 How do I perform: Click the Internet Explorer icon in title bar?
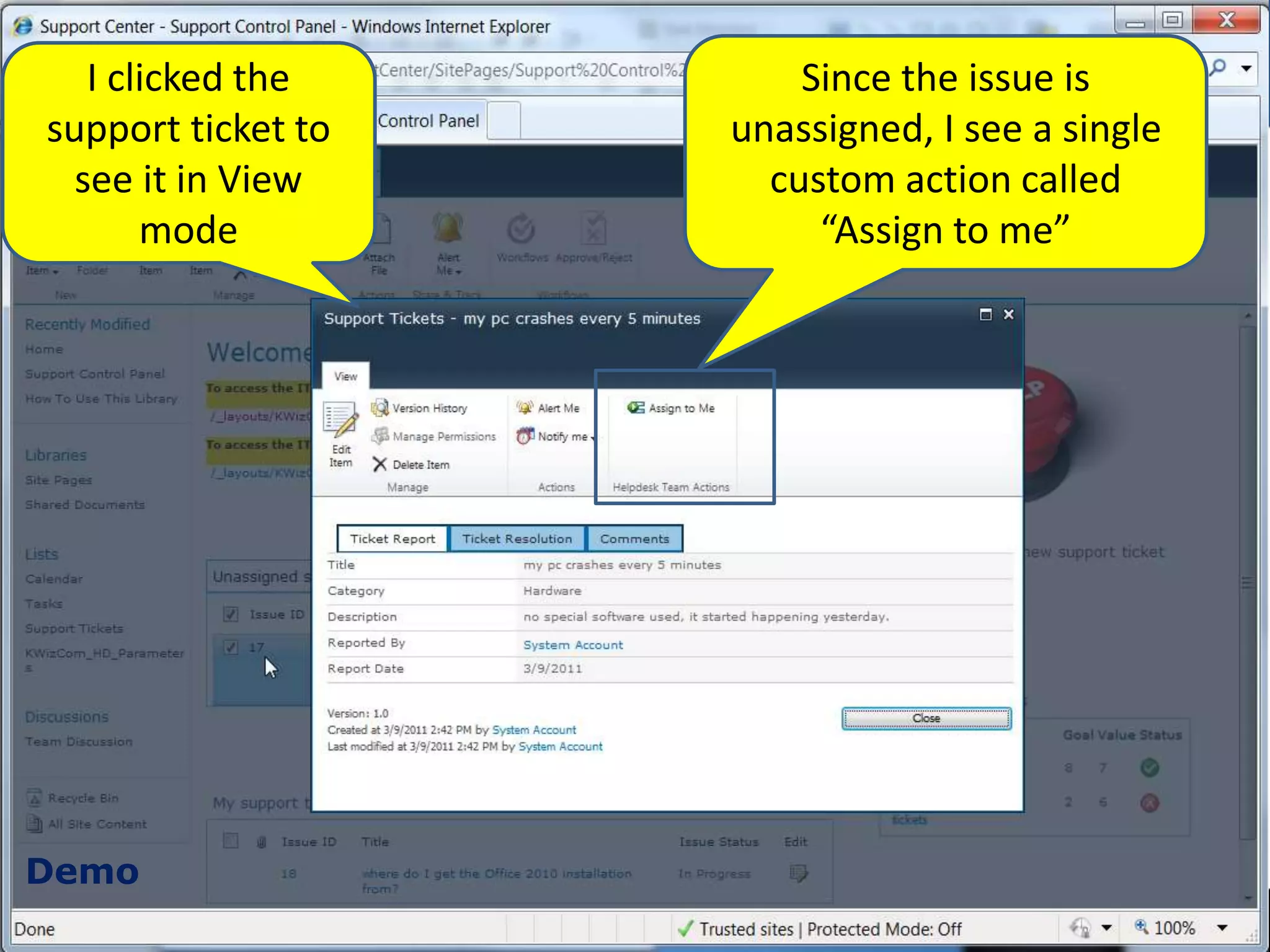(x=23, y=26)
